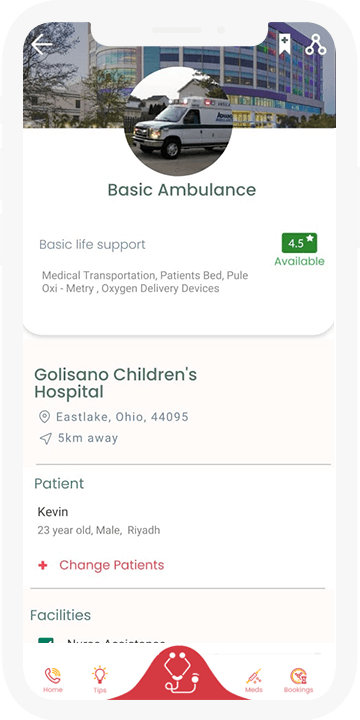Tap the 4.5 star rating badge
This screenshot has height=720, width=360.
click(x=299, y=243)
